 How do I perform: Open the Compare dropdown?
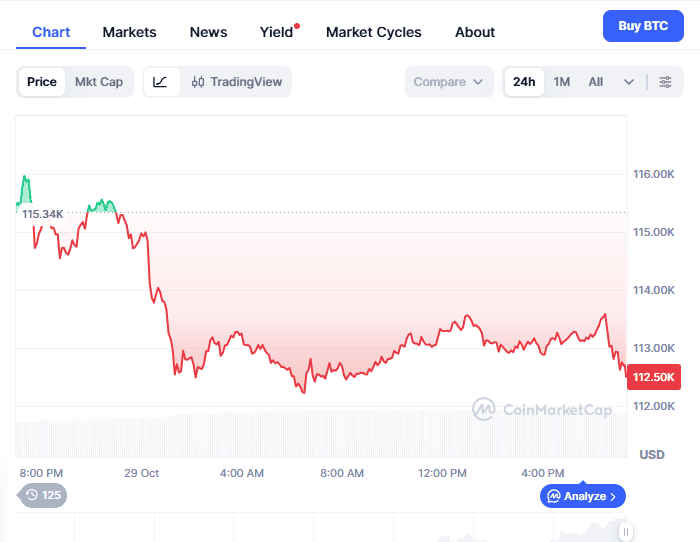449,82
